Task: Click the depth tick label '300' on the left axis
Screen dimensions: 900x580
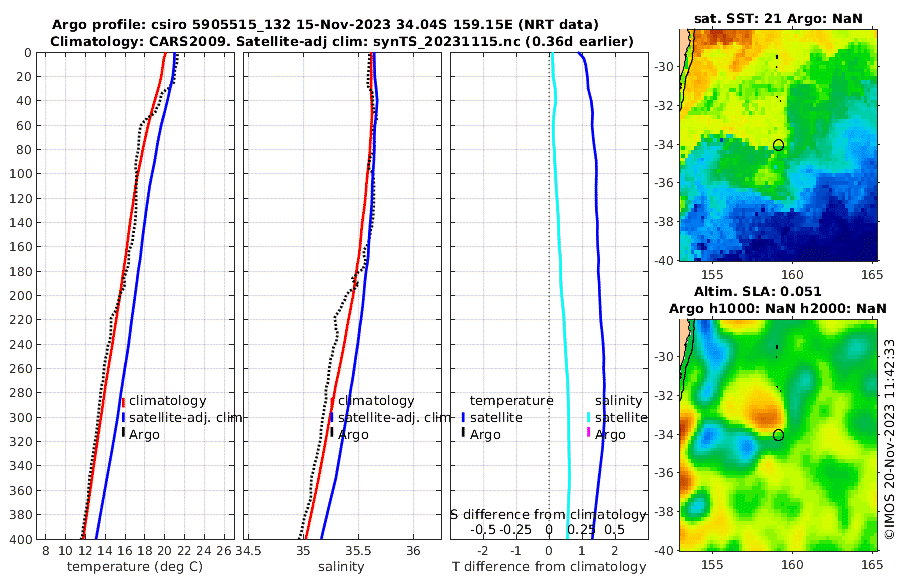Action: click(20, 417)
